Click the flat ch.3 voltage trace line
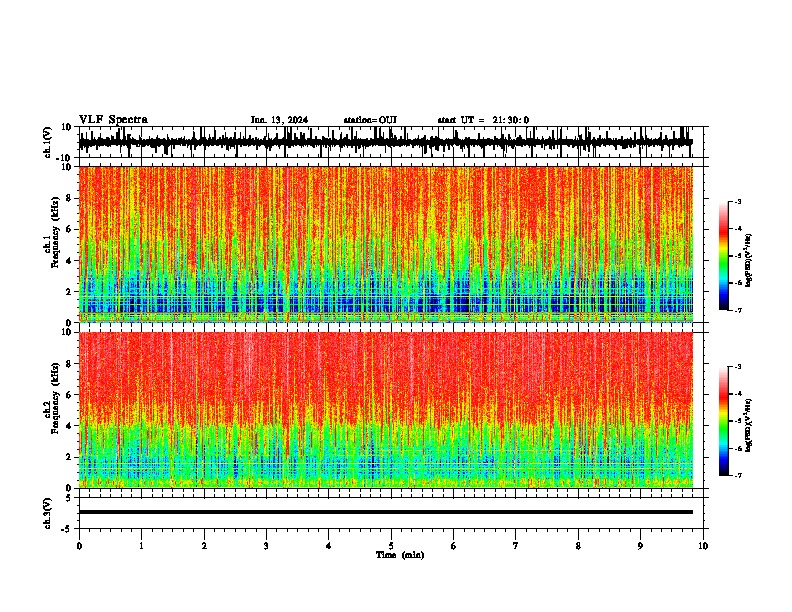Image resolution: width=792 pixels, height=612 pixels. click(x=385, y=512)
